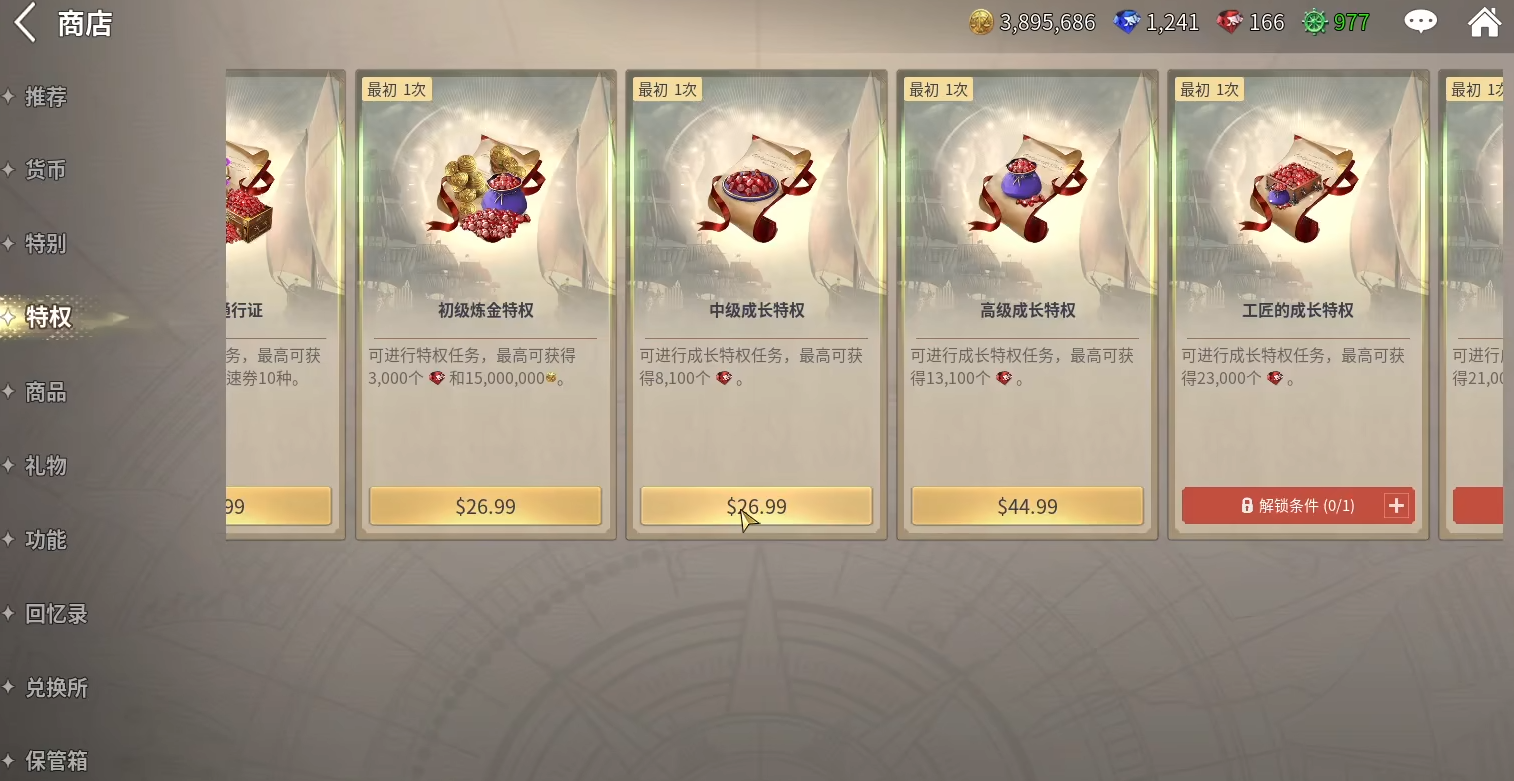1514x781 pixels.
Task: Switch to the 货币 category
Action: [46, 170]
